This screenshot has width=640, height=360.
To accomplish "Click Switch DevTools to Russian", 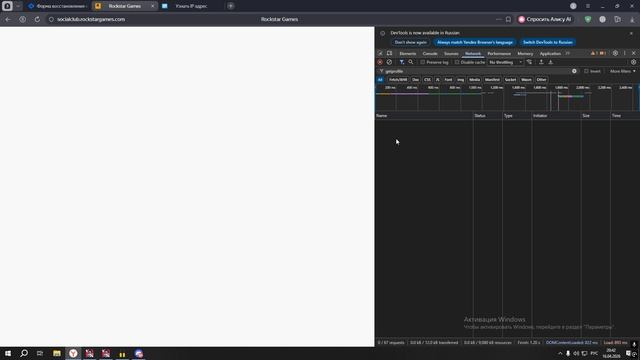I will (547, 42).
